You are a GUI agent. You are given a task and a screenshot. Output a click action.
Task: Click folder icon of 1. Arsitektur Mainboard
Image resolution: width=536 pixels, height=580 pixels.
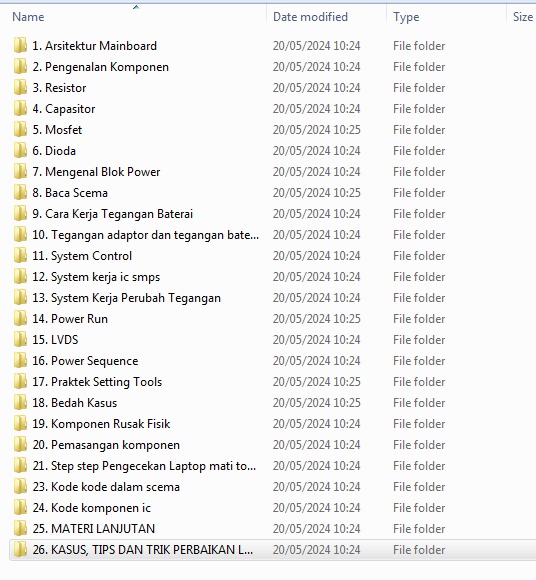point(20,45)
